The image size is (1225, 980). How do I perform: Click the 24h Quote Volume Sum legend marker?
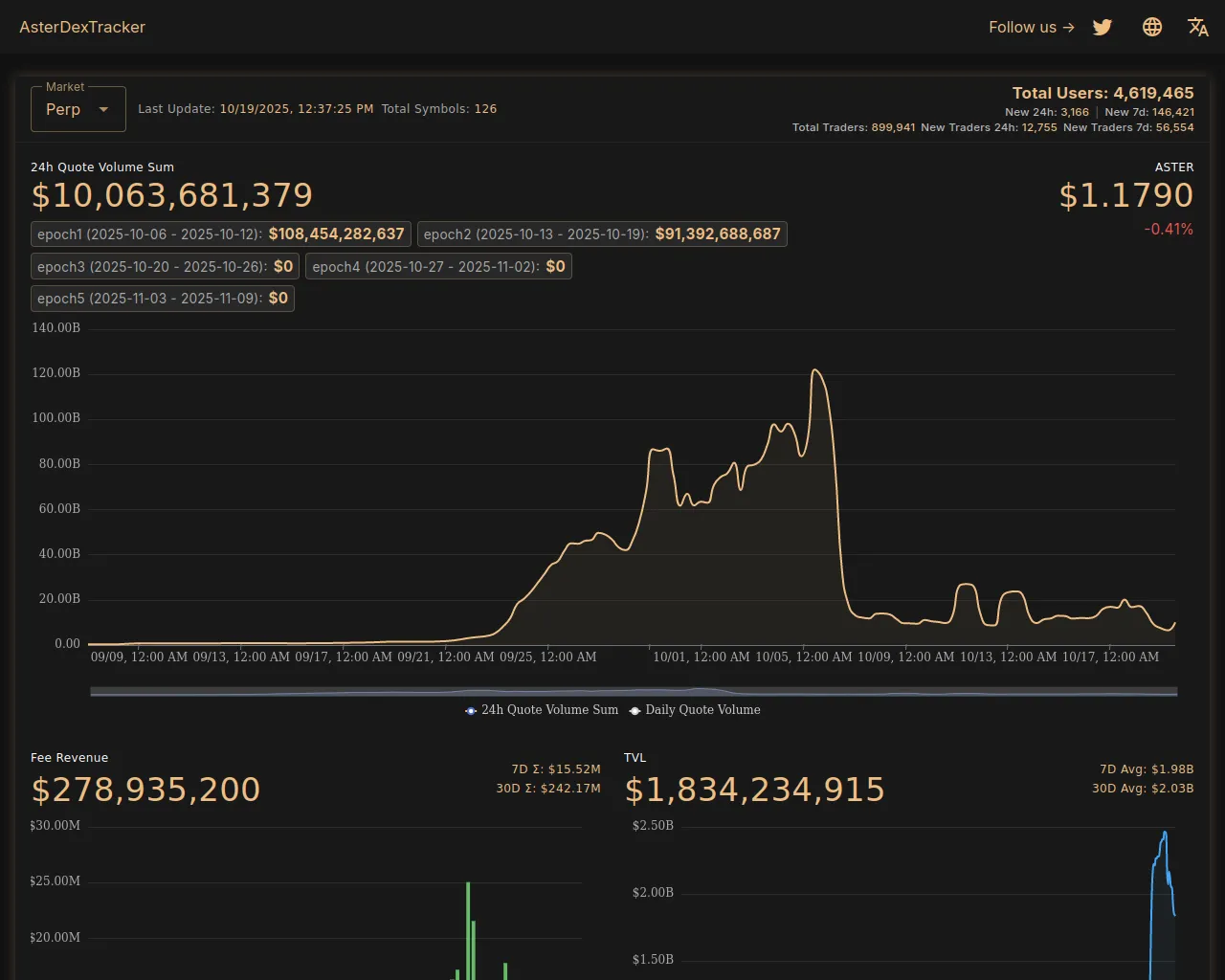point(471,710)
